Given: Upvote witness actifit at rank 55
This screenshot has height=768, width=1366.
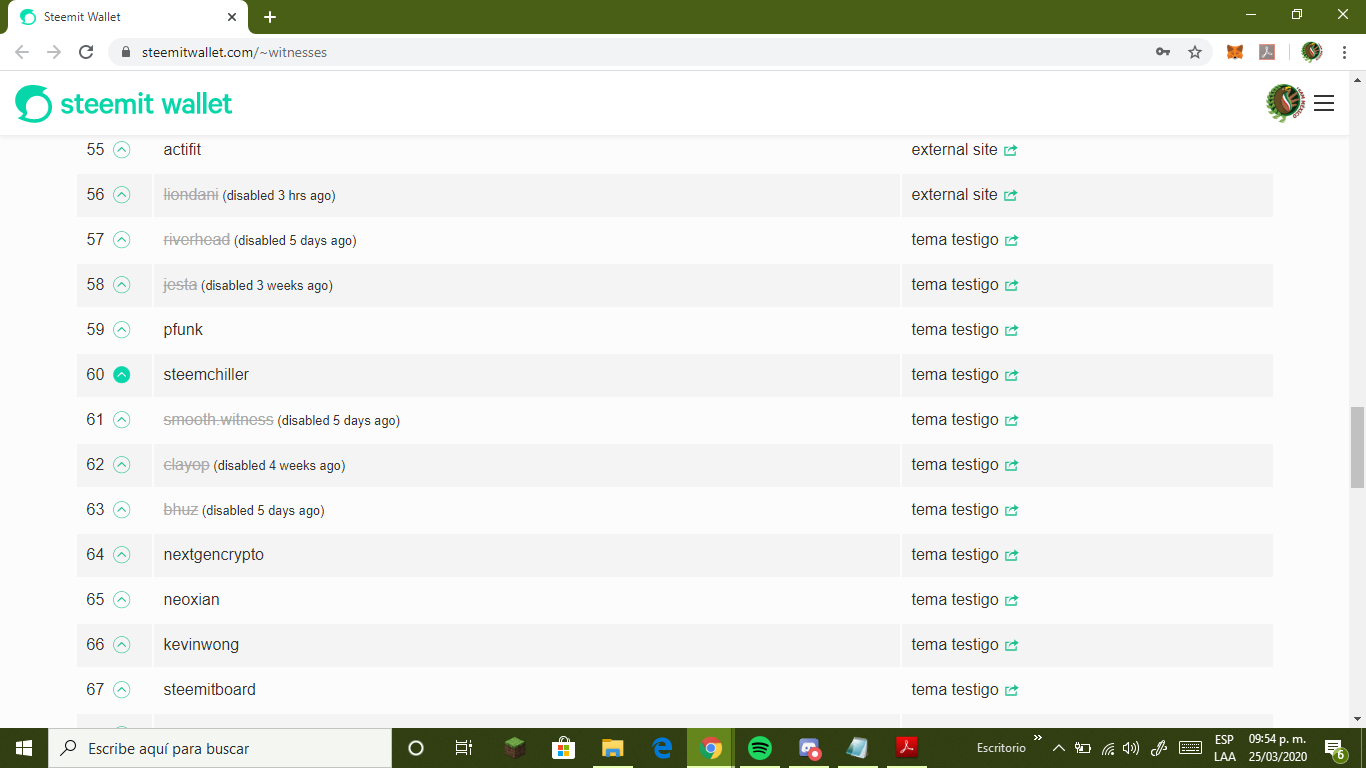Looking at the screenshot, I should [x=121, y=150].
